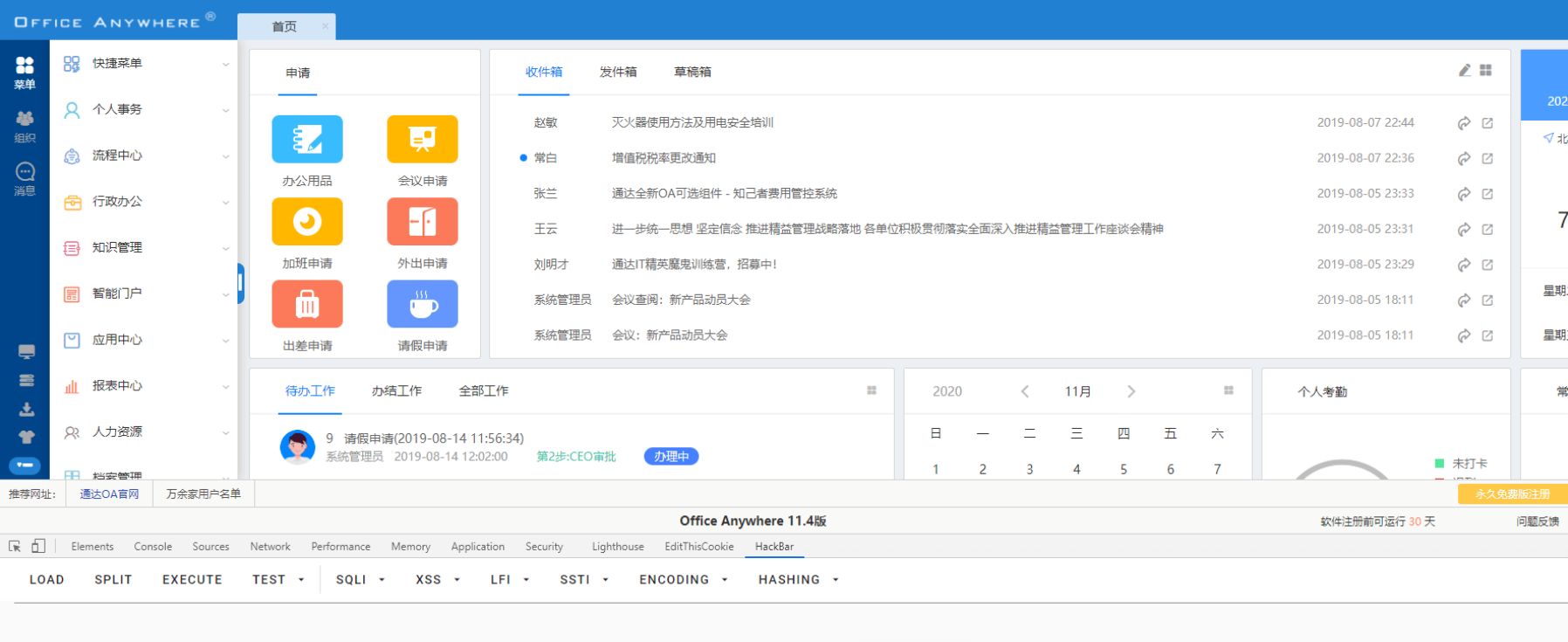Viewport: 1568px width, 642px height.
Task: Open the 请假申请 coffee cup icon
Action: [x=422, y=304]
